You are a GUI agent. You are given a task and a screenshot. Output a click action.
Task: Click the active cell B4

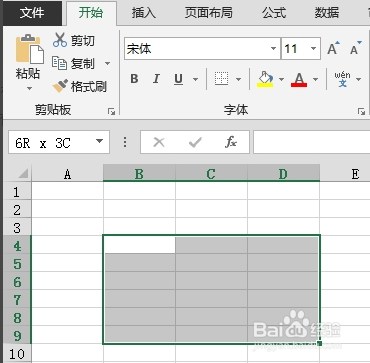[139, 245]
